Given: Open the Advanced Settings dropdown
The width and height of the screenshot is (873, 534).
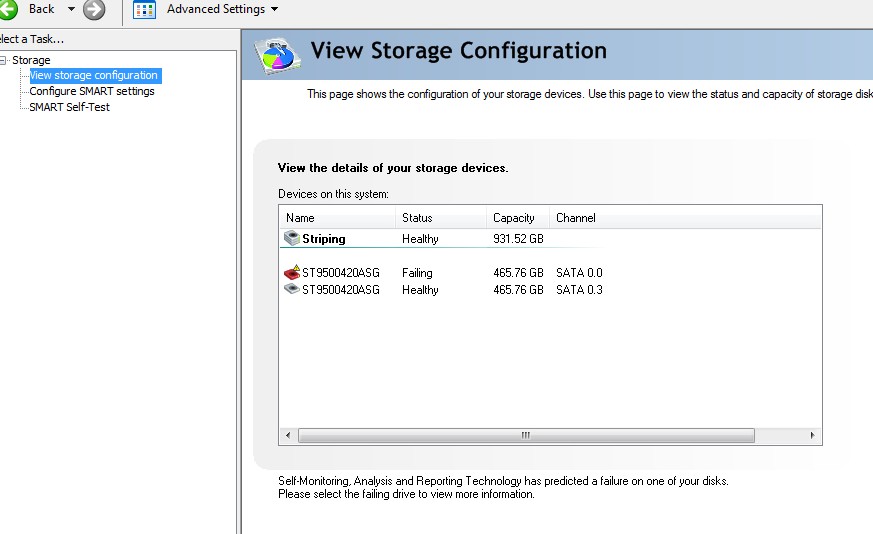Looking at the screenshot, I should click(x=274, y=9).
